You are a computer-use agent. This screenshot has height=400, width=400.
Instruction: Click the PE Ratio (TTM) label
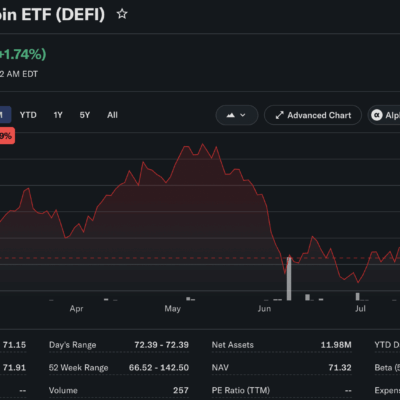(241, 390)
